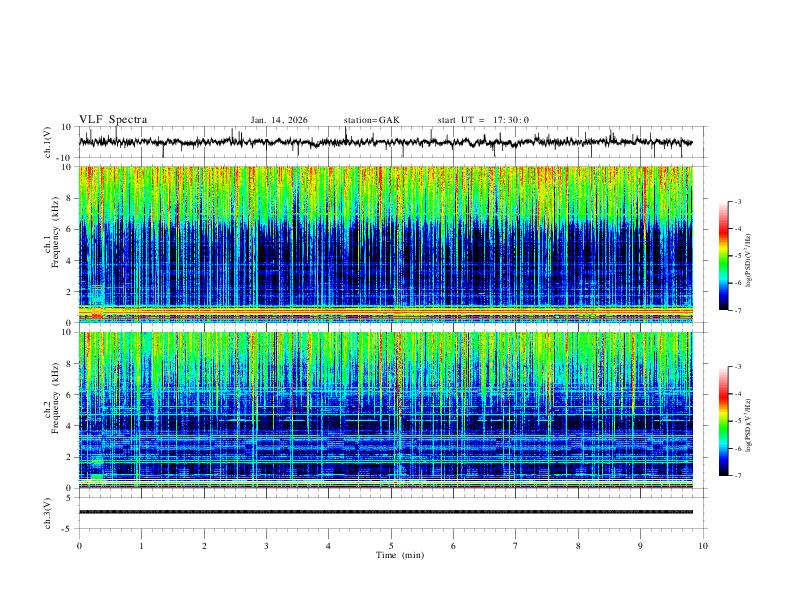Viewport: 792px width, 612px height.
Task: Click the '1' tick on the time axis
Action: tap(141, 546)
